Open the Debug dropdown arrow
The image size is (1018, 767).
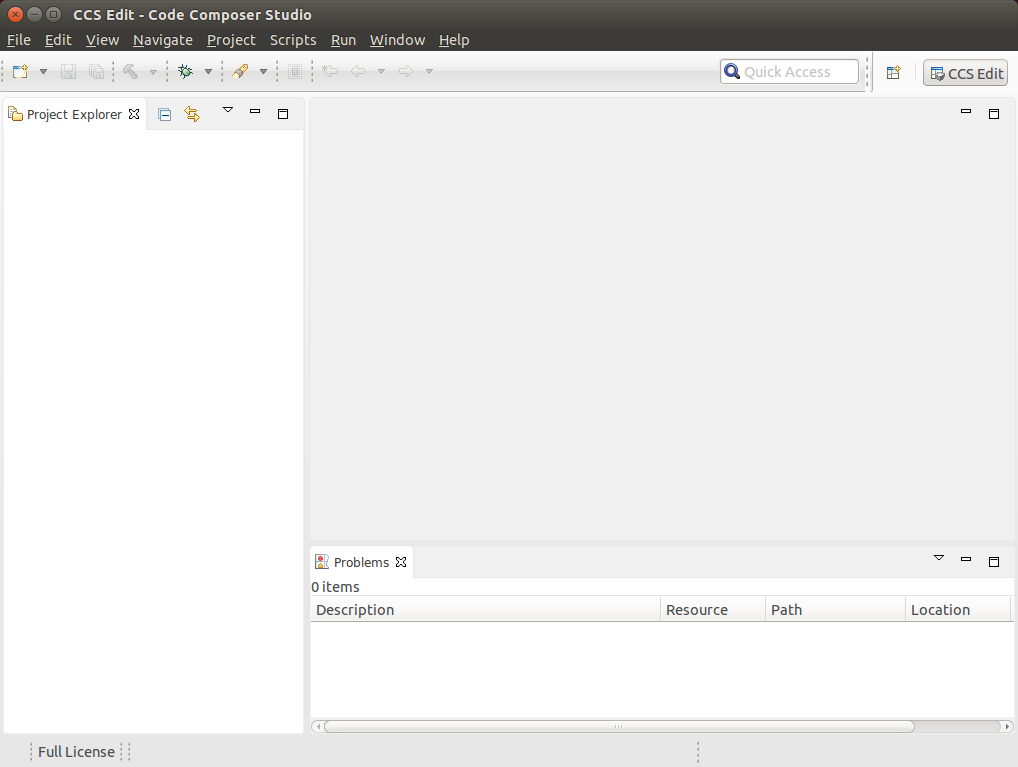point(208,71)
